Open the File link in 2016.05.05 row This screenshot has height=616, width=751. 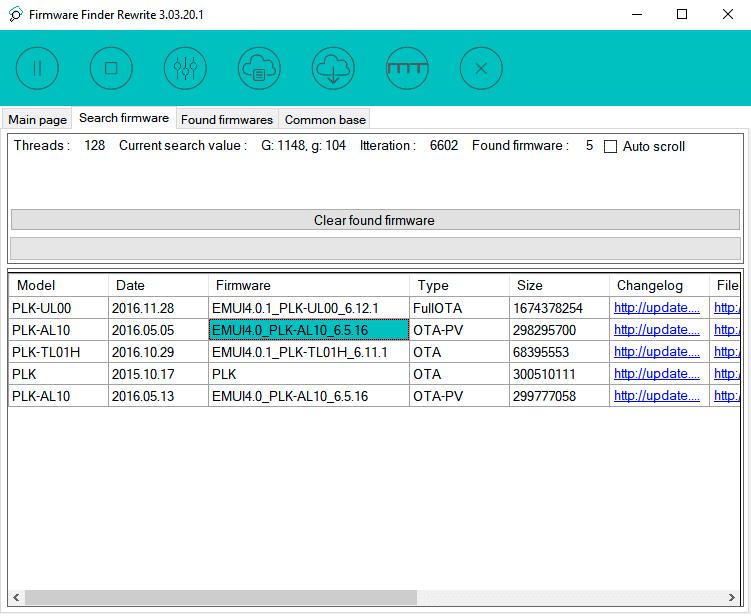[x=727, y=330]
